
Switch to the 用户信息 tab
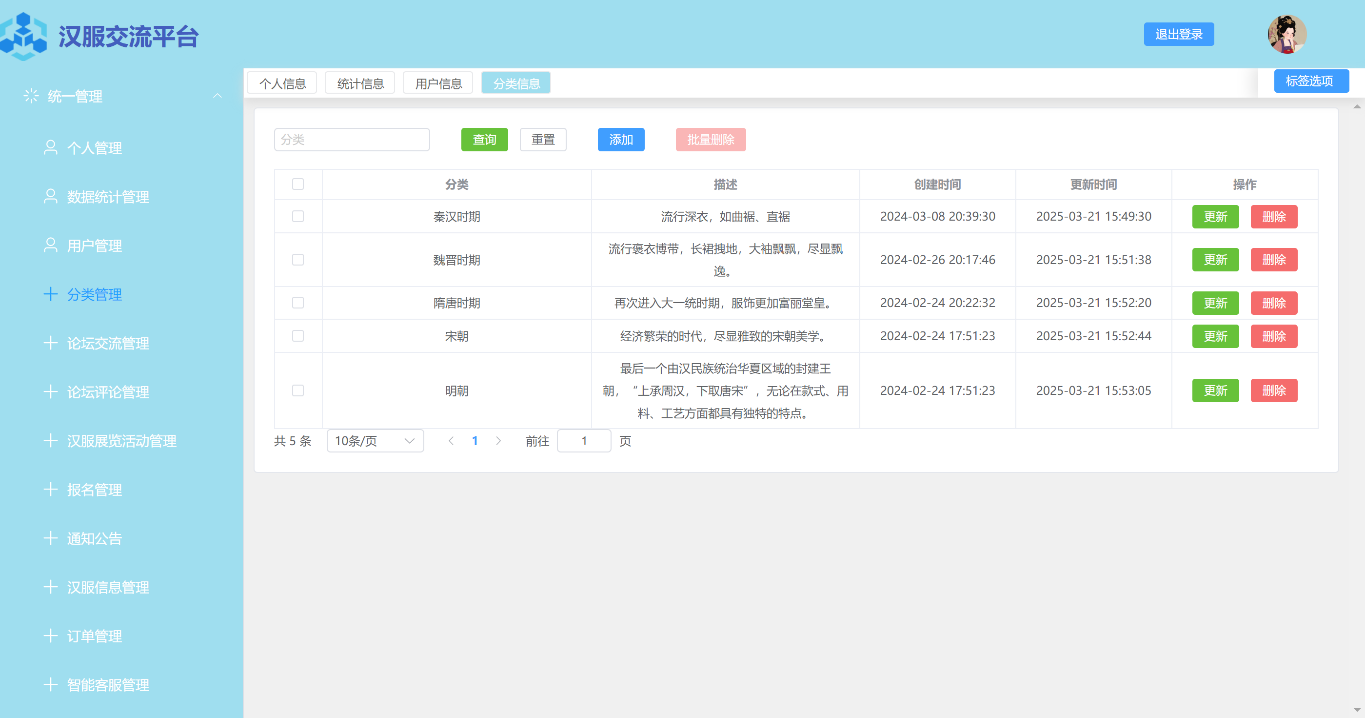point(438,83)
